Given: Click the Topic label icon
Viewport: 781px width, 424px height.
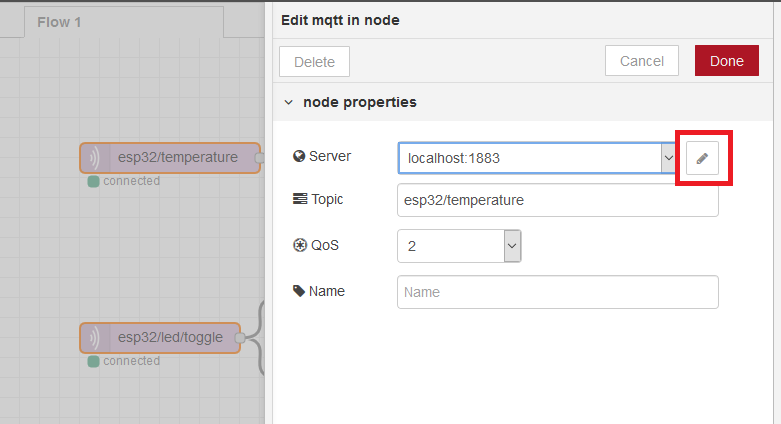Looking at the screenshot, I should point(300,199).
